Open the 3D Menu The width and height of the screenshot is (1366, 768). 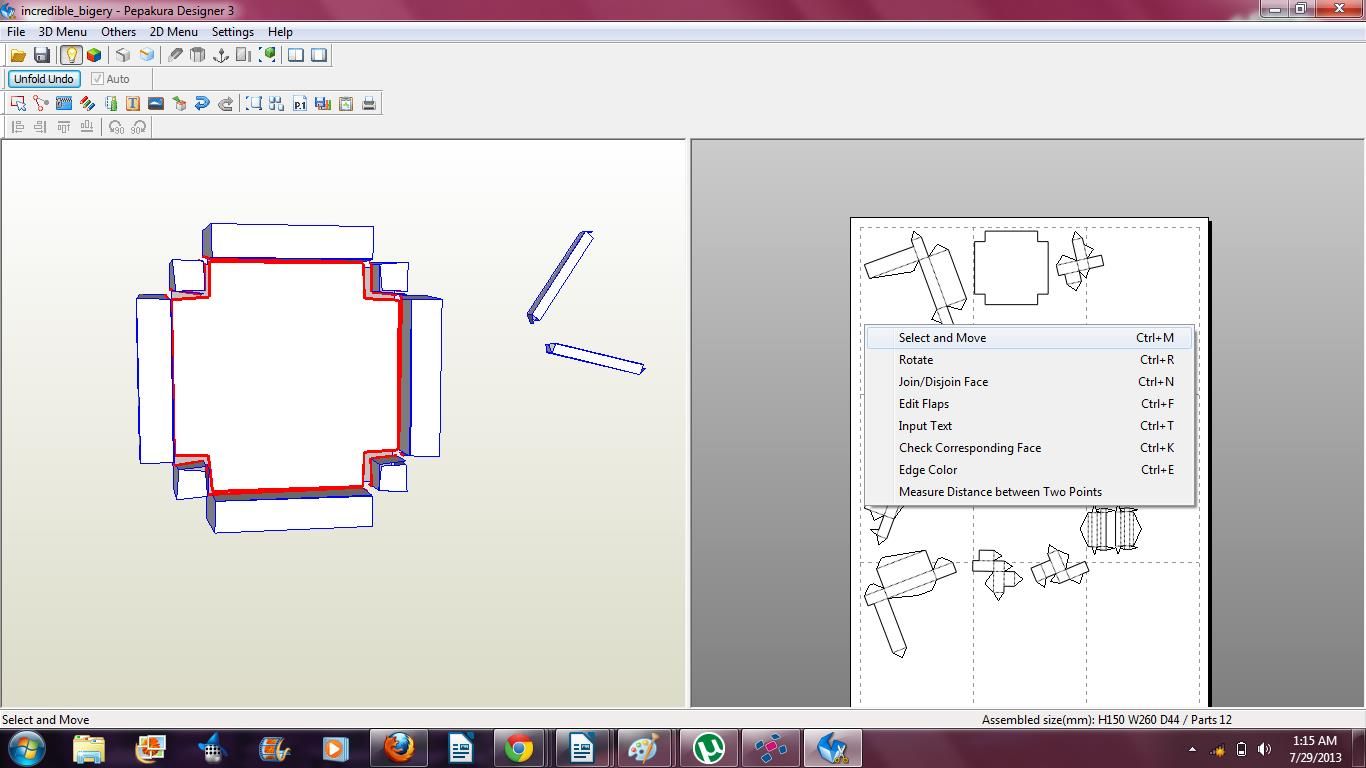(62, 31)
